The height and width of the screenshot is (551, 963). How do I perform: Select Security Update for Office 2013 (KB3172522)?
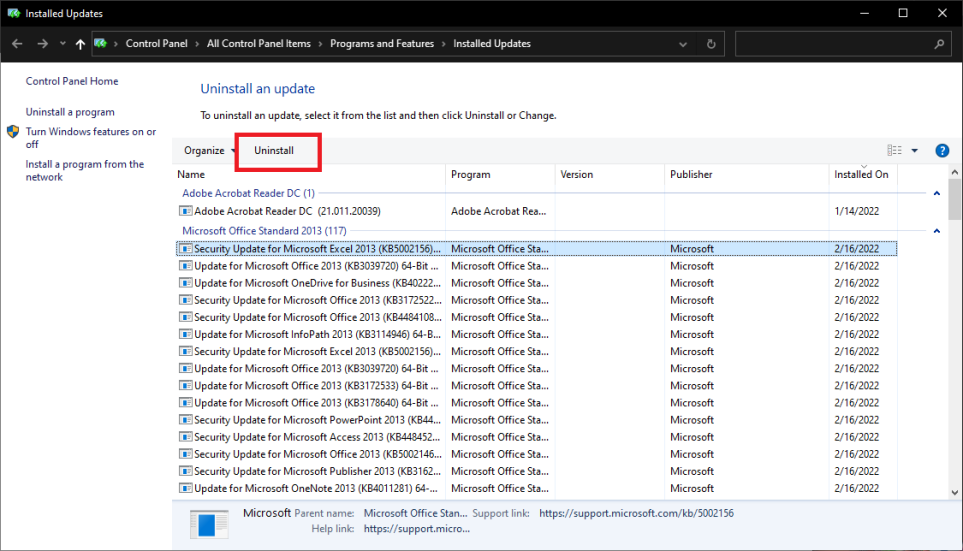[x=536, y=300]
